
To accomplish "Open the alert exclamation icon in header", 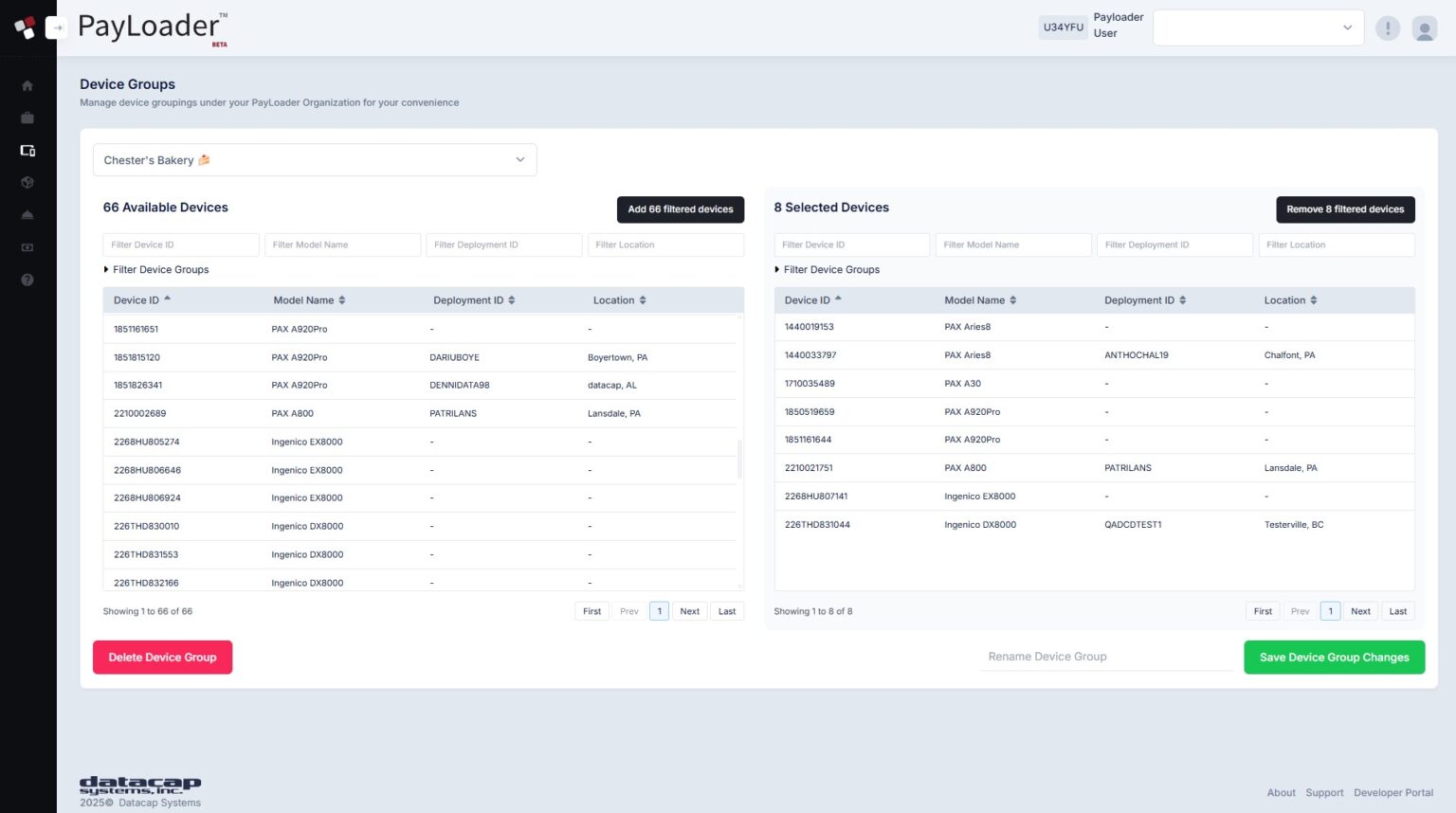I will [1388, 28].
